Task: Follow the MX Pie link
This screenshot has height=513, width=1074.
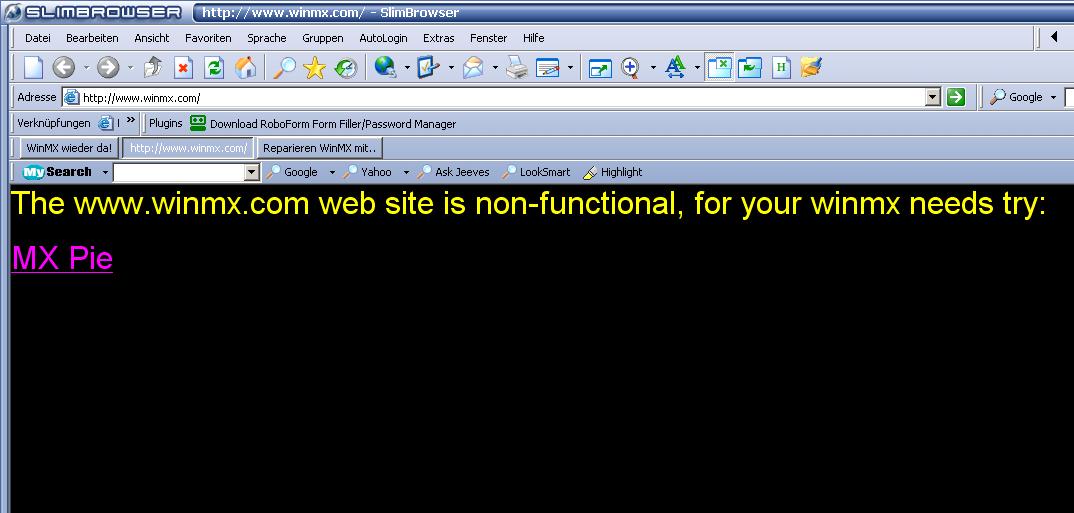Action: (x=62, y=258)
